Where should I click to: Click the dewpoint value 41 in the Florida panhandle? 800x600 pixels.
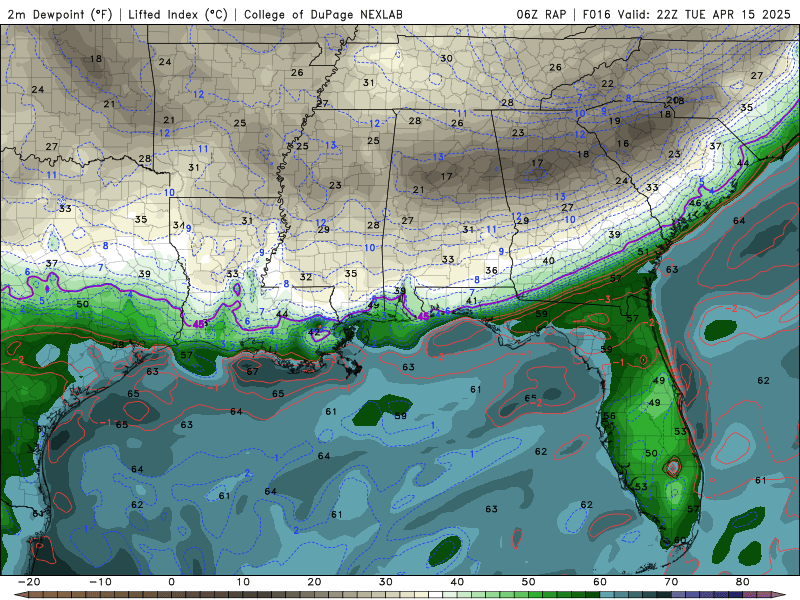(471, 301)
